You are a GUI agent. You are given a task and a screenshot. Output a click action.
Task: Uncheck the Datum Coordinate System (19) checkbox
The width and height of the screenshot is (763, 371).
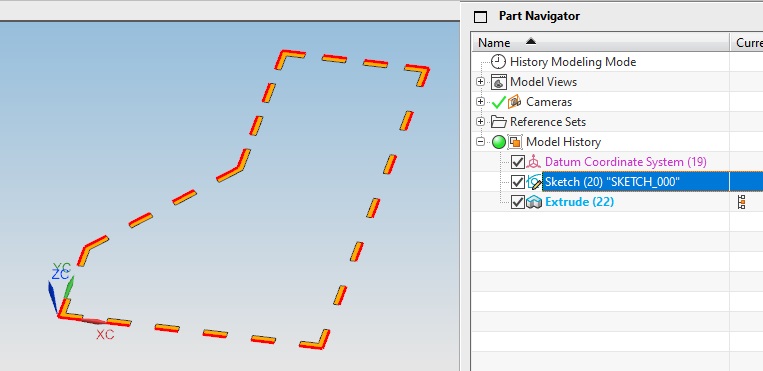(518, 162)
